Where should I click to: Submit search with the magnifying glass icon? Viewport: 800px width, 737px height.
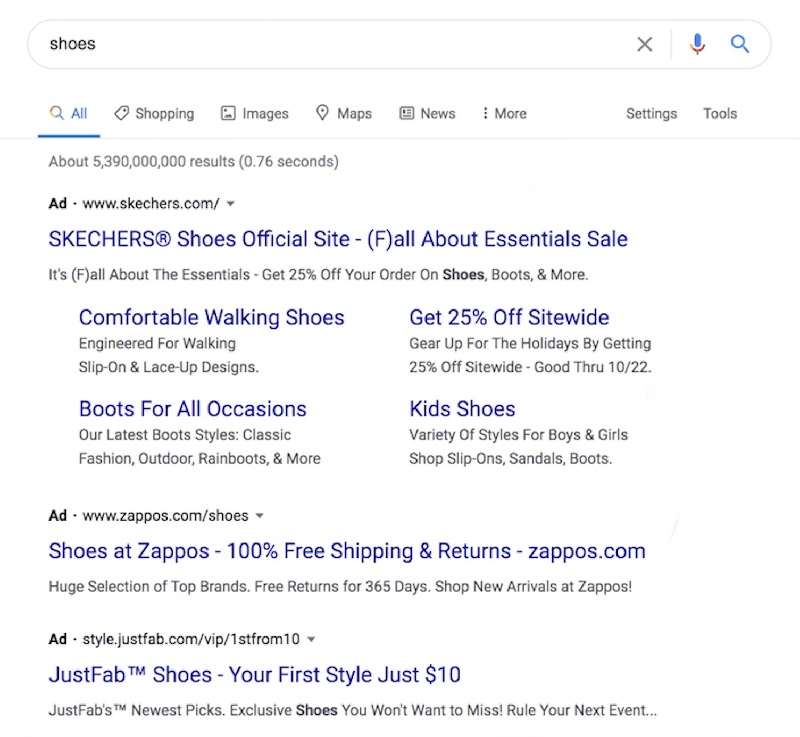click(x=739, y=44)
